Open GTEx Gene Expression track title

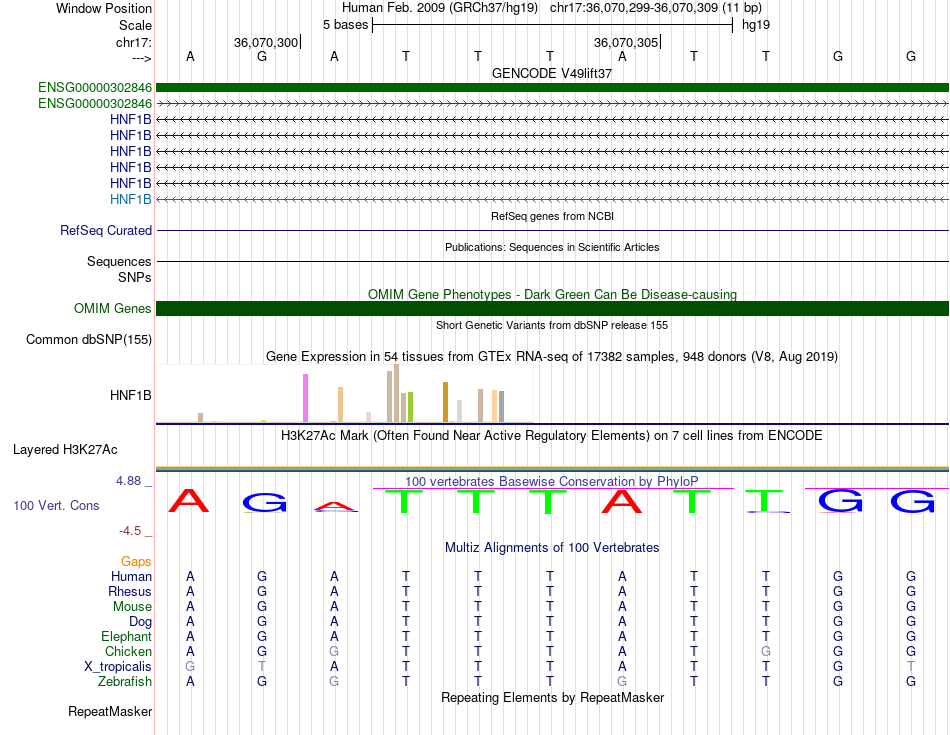tap(552, 356)
